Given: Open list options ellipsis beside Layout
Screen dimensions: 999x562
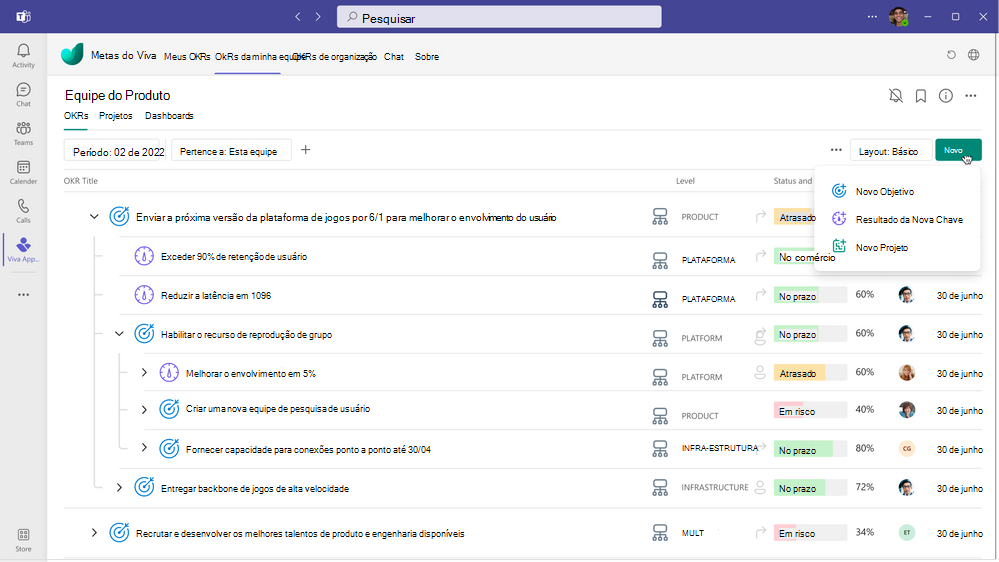Looking at the screenshot, I should click(836, 150).
